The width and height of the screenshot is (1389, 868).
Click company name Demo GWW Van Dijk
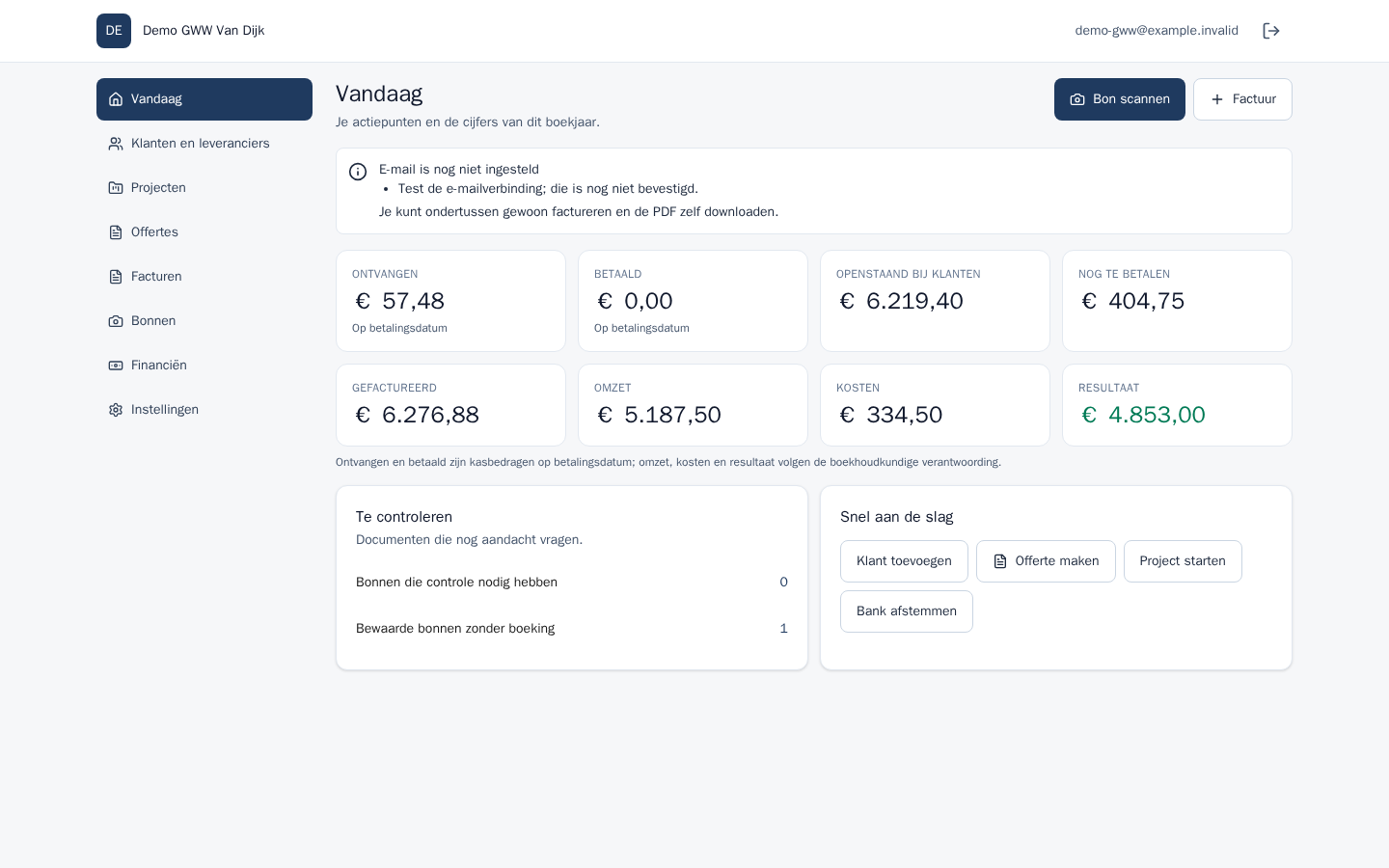pos(204,31)
